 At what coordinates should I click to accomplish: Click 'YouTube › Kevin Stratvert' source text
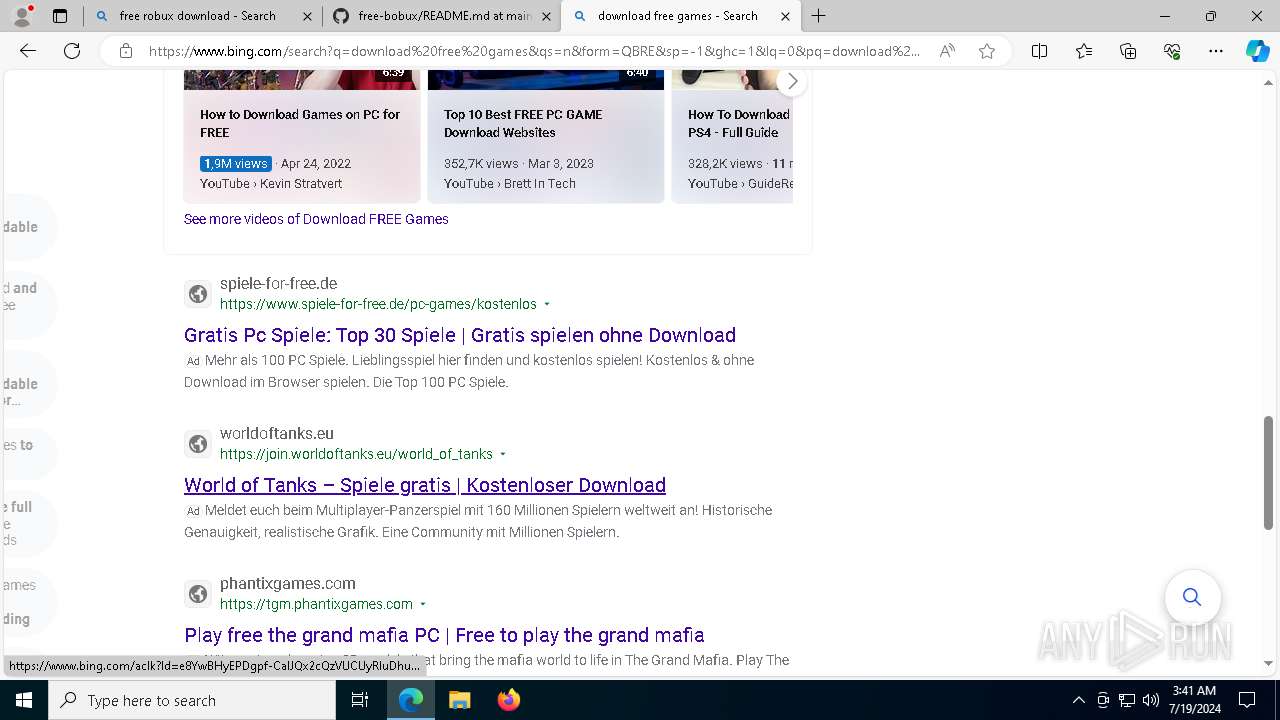point(271,183)
